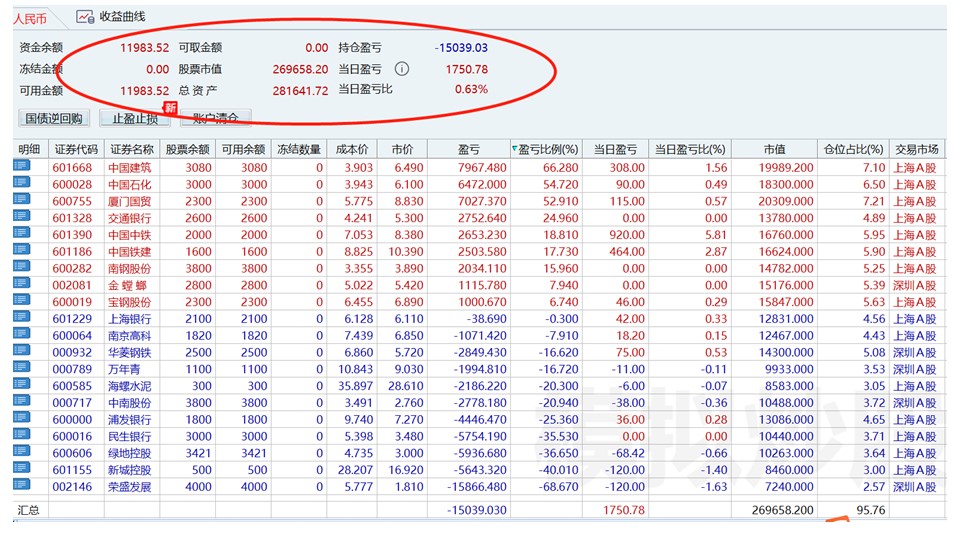Click total position ratio 95.76

pyautogui.click(x=871, y=510)
